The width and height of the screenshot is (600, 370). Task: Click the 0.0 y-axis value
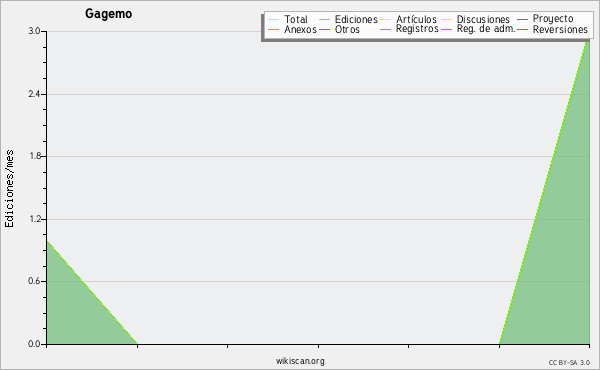34,344
